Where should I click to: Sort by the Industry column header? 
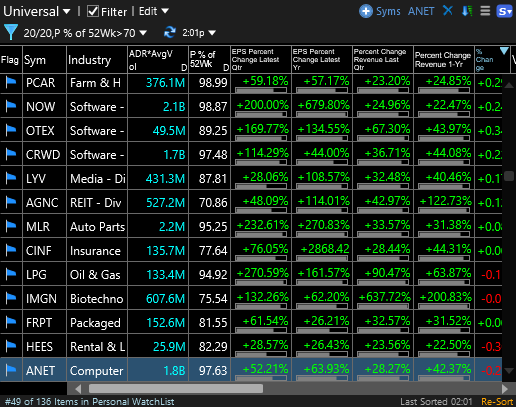[x=97, y=60]
